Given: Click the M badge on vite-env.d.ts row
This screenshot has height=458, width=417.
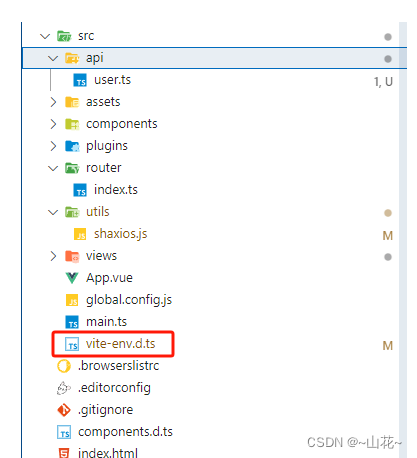Looking at the screenshot, I should (388, 346).
